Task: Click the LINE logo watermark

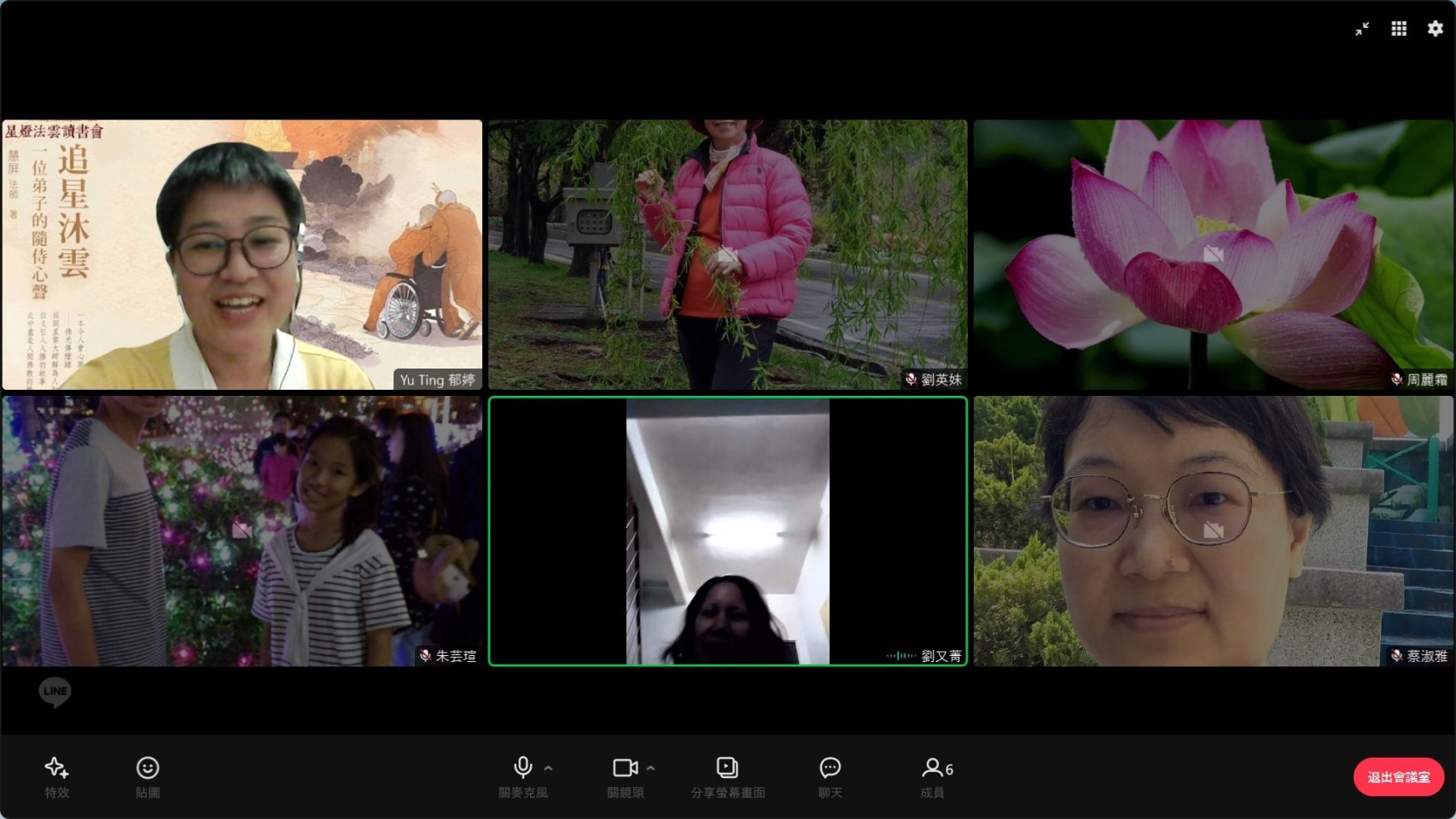Action: point(55,692)
